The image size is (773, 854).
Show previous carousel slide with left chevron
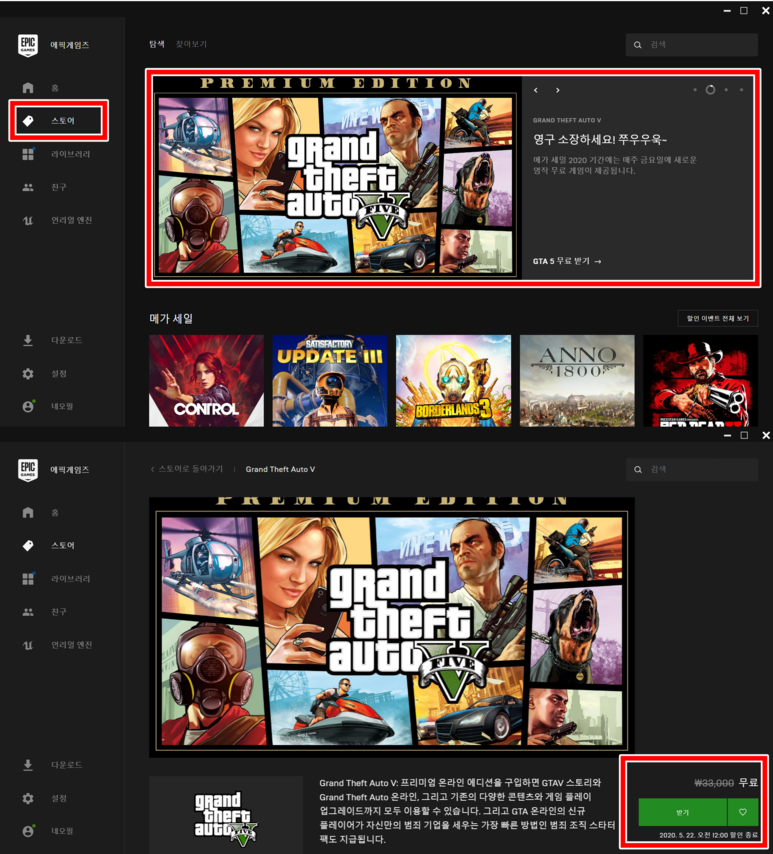click(x=536, y=90)
